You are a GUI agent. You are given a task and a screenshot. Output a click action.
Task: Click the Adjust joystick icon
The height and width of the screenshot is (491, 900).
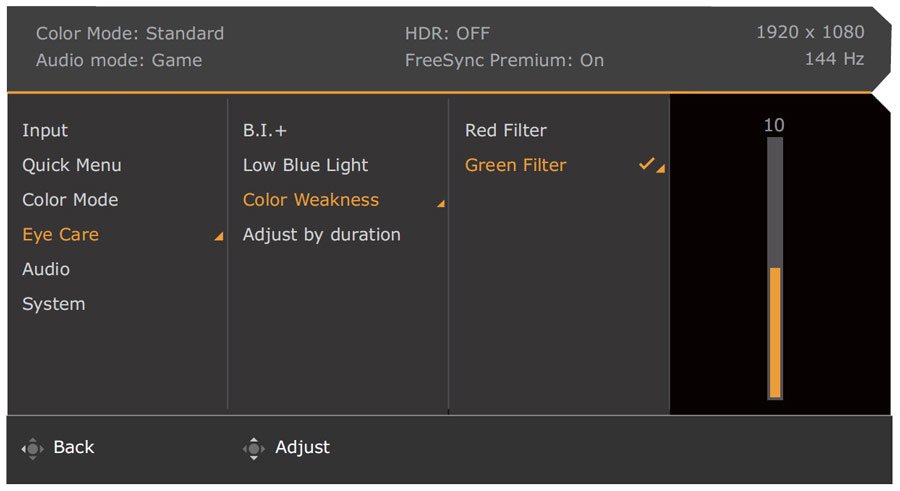tap(254, 449)
